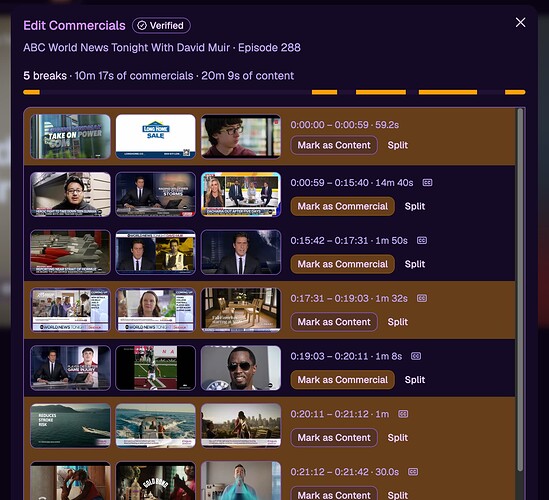Open the dining table furniture thumbnail

pyautogui.click(x=241, y=310)
